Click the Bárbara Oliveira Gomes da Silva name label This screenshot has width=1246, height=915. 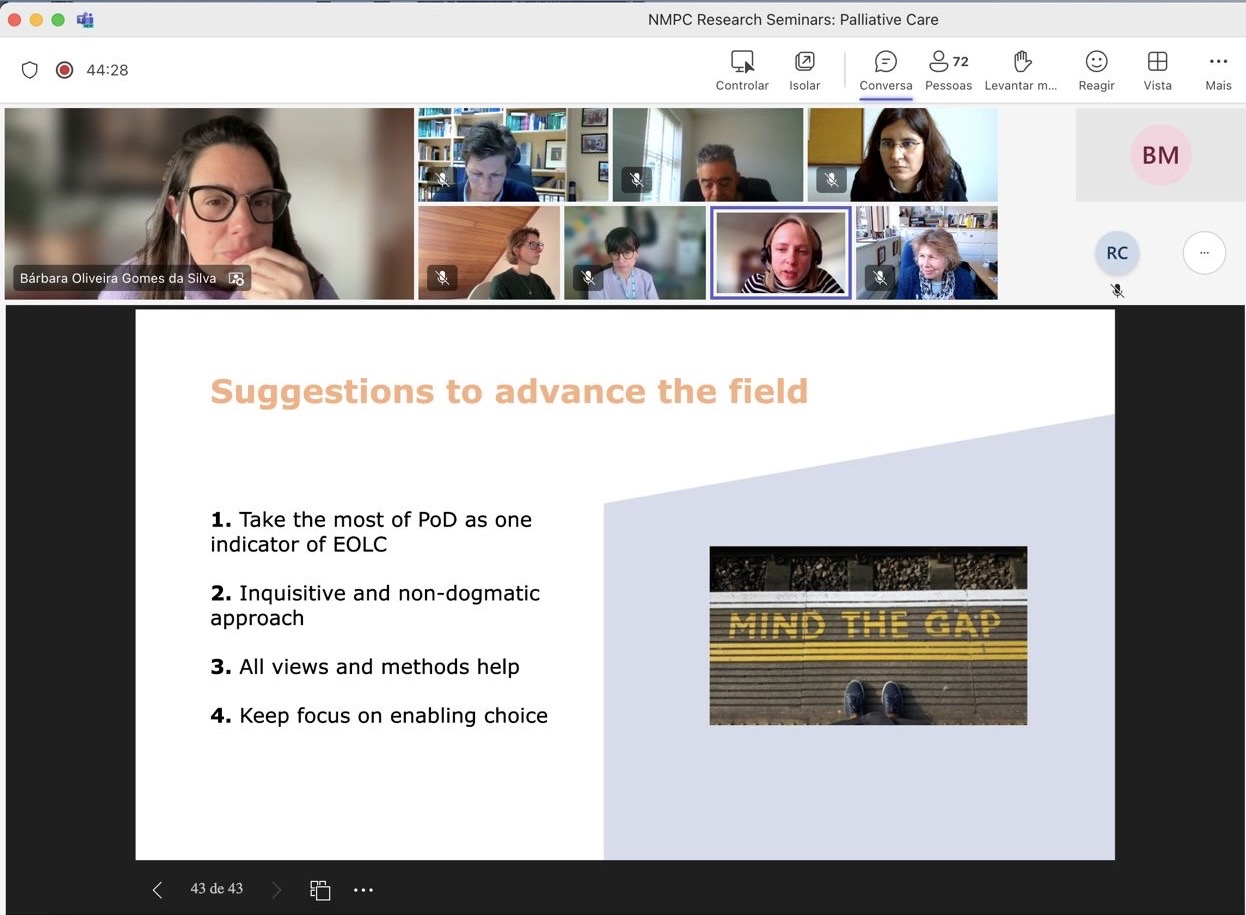(118, 278)
